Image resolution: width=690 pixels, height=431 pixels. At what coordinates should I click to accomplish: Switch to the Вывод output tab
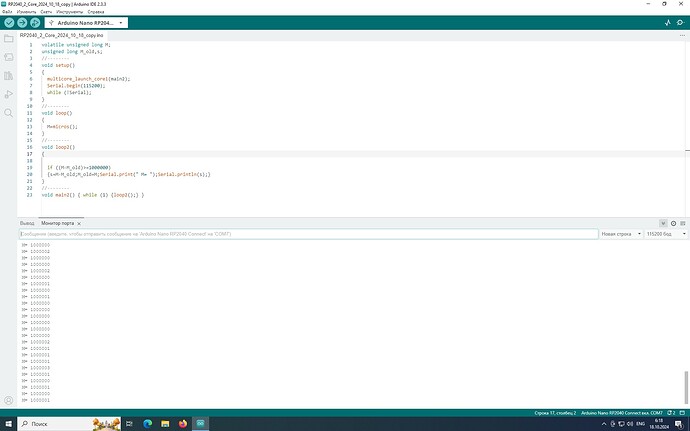pyautogui.click(x=27, y=223)
